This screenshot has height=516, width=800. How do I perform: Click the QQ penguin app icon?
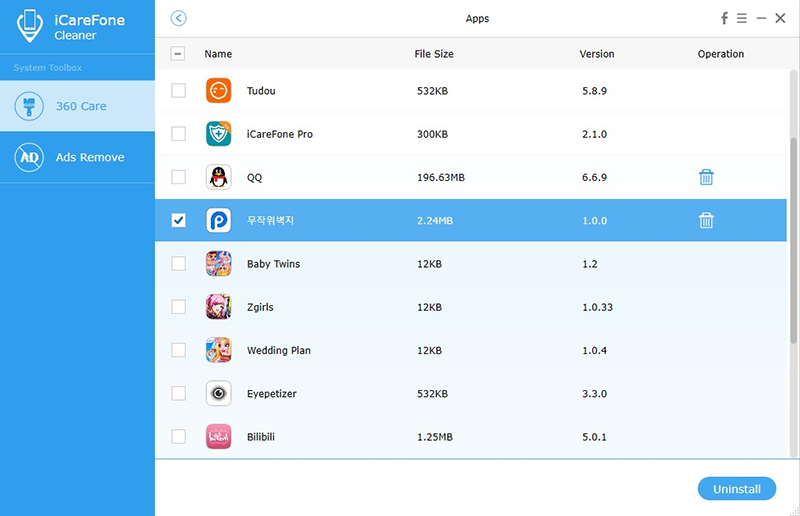[218, 177]
